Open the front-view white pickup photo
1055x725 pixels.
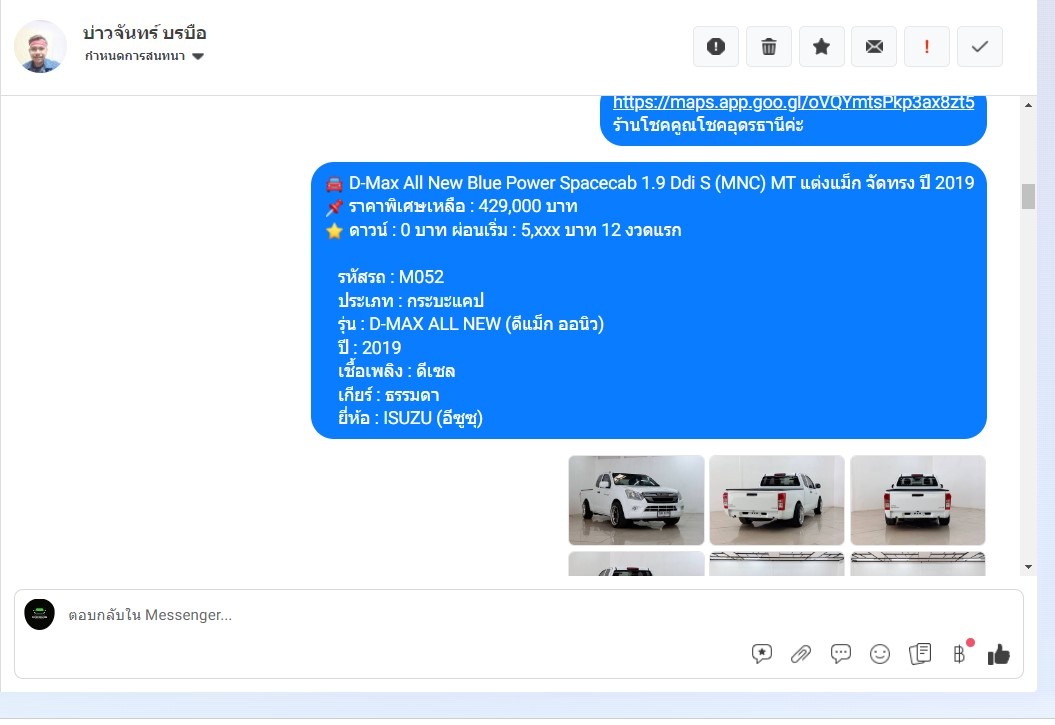636,500
